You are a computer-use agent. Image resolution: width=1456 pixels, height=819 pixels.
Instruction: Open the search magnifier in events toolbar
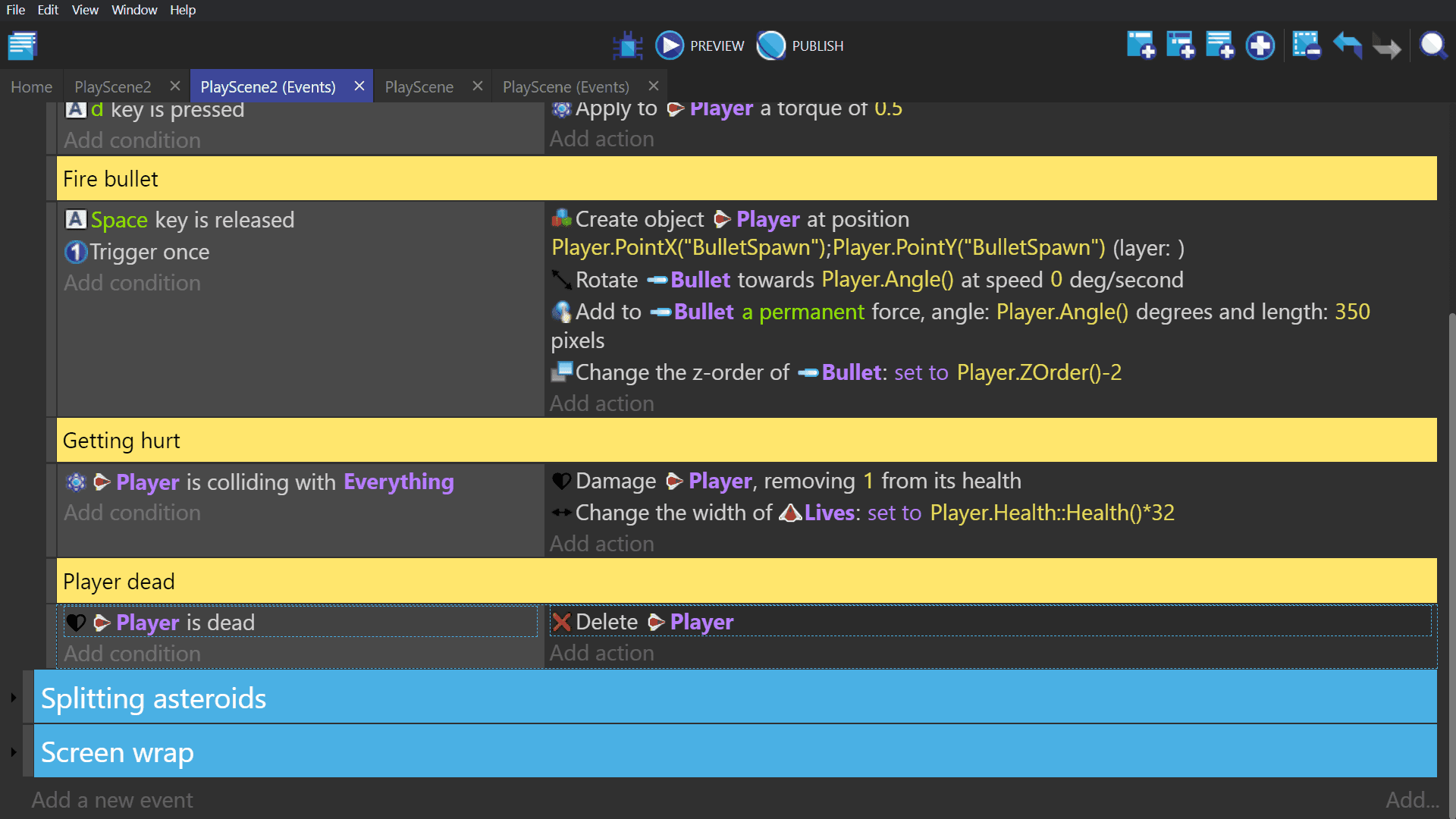click(1432, 45)
